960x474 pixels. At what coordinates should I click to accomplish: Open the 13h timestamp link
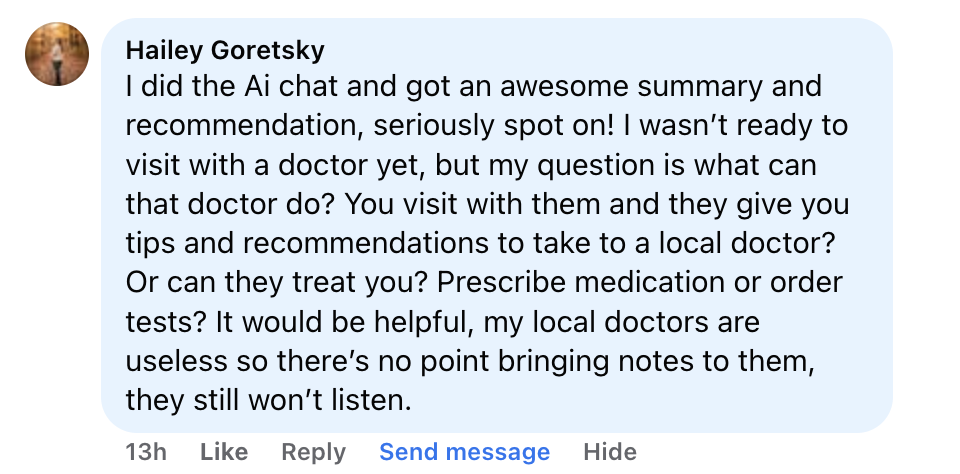coord(146,452)
